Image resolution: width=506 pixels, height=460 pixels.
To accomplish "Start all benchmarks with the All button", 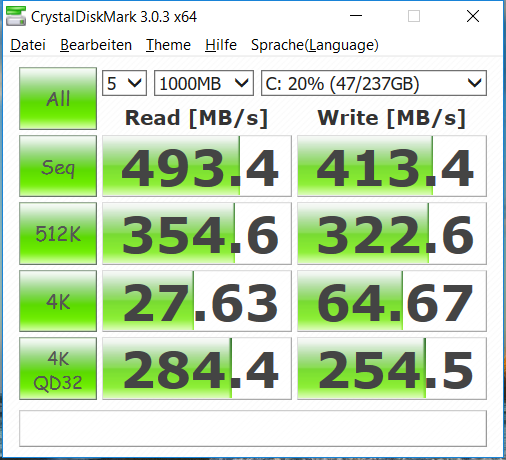I will [x=58, y=98].
